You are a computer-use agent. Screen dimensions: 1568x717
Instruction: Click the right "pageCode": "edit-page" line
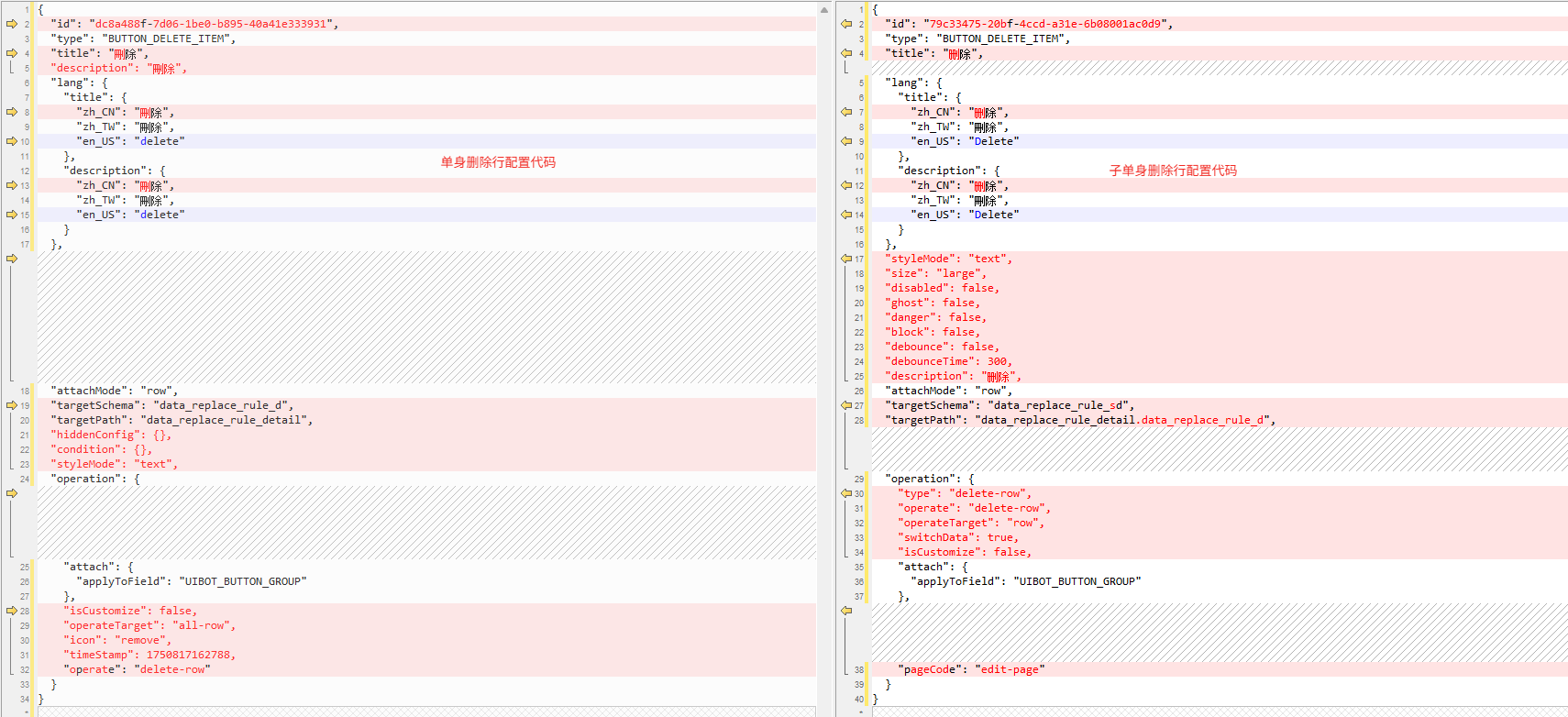[x=971, y=669]
